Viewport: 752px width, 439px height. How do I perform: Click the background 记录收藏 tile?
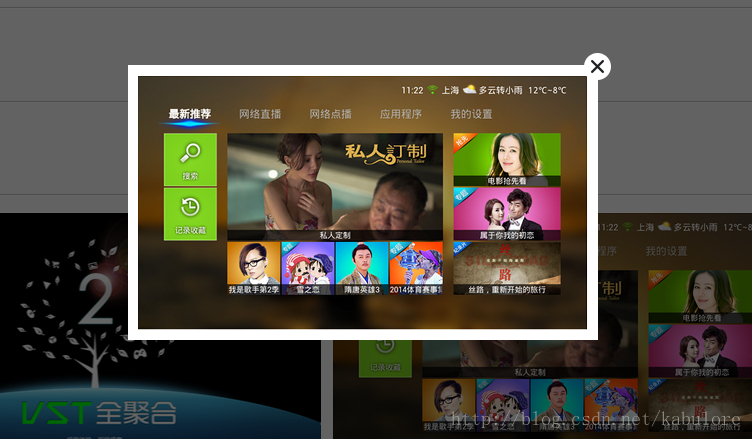click(385, 358)
